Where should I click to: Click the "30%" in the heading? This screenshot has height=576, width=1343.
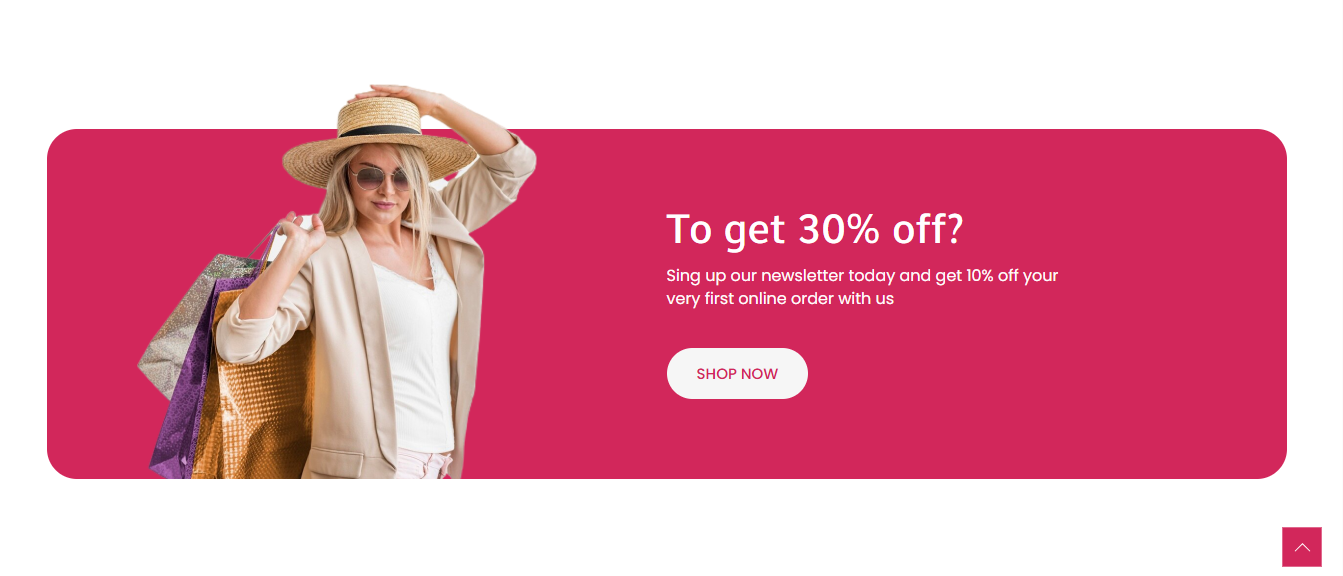click(838, 229)
